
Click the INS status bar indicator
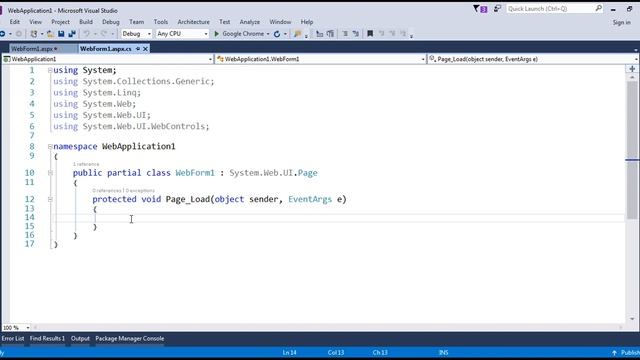coord(443,353)
